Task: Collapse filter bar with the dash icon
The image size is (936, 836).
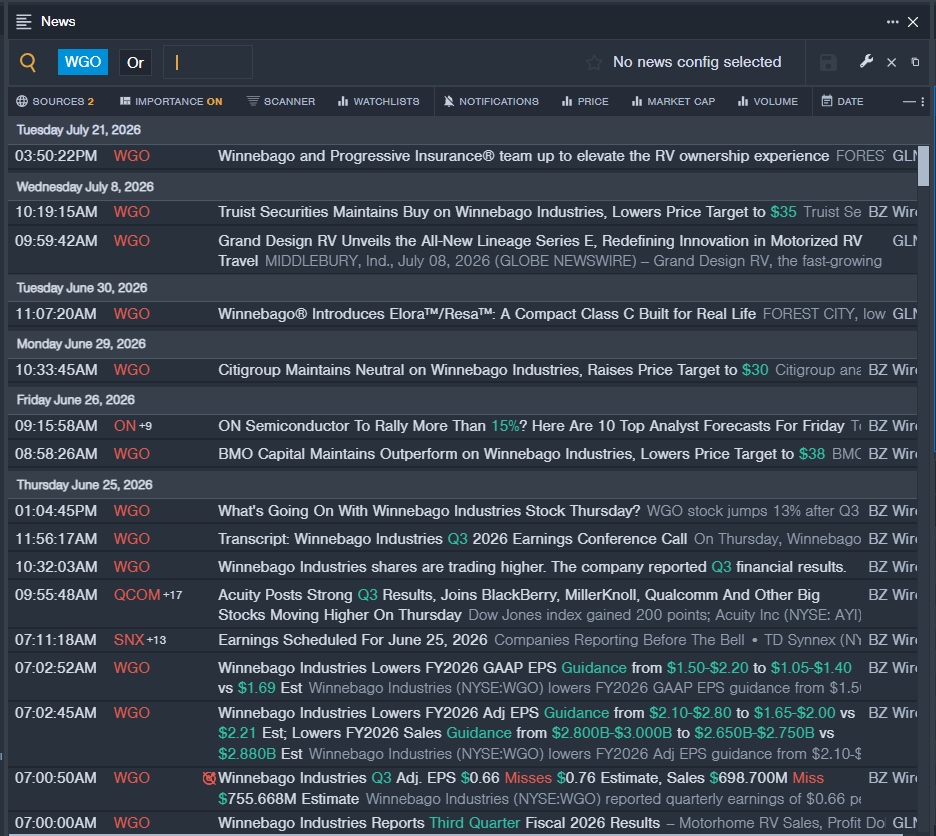Action: (x=909, y=102)
